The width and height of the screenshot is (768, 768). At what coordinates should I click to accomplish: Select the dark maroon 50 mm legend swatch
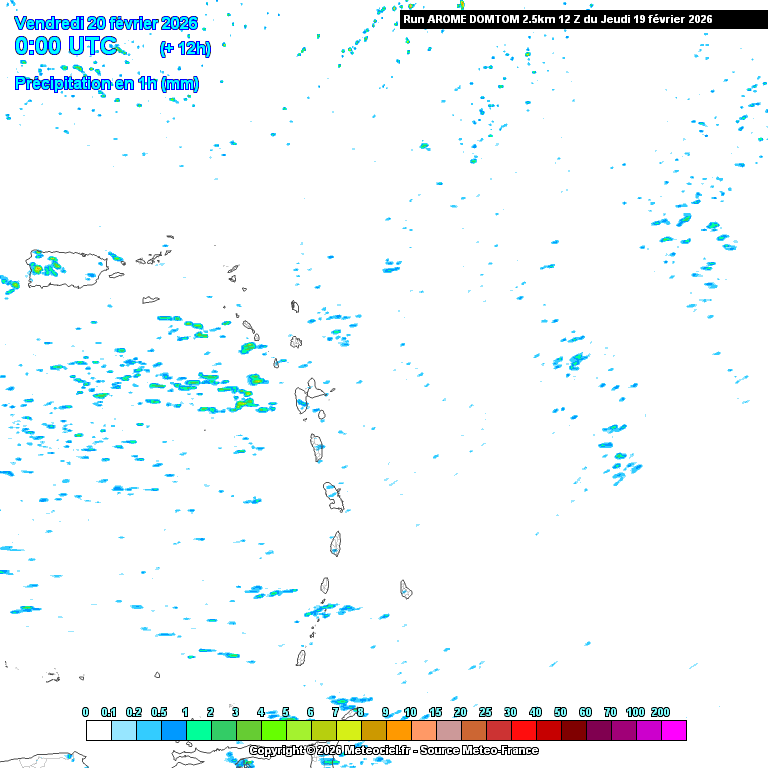(573, 730)
